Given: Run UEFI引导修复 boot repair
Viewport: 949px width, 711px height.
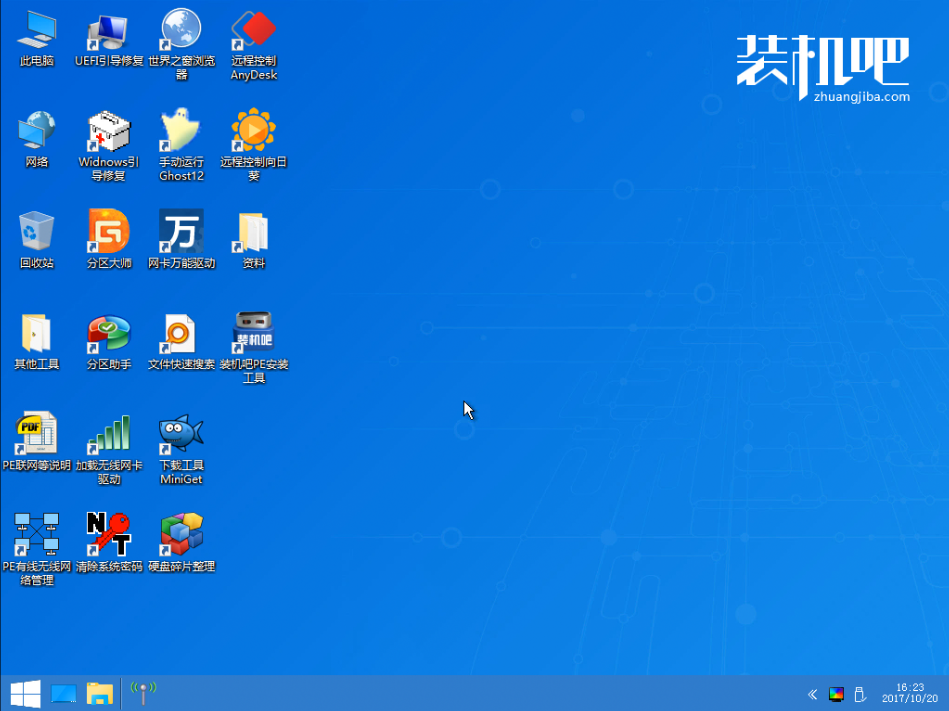Looking at the screenshot, I should point(108,30).
